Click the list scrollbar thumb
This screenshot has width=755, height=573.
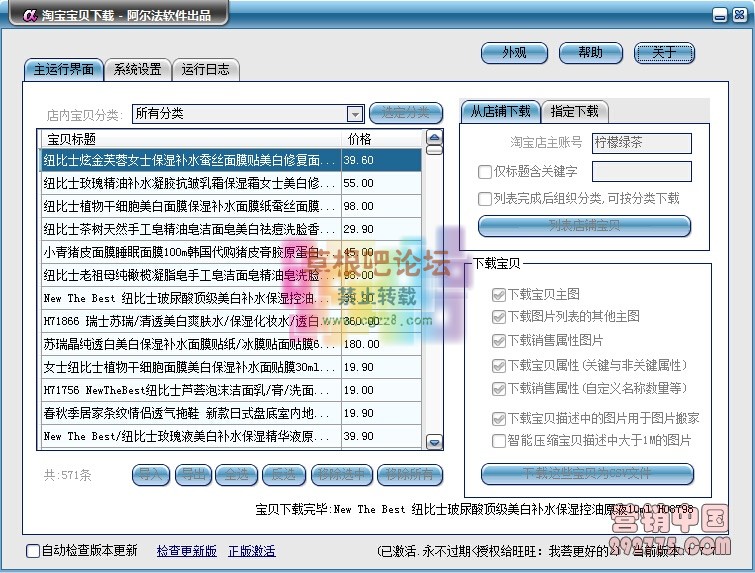[434, 150]
